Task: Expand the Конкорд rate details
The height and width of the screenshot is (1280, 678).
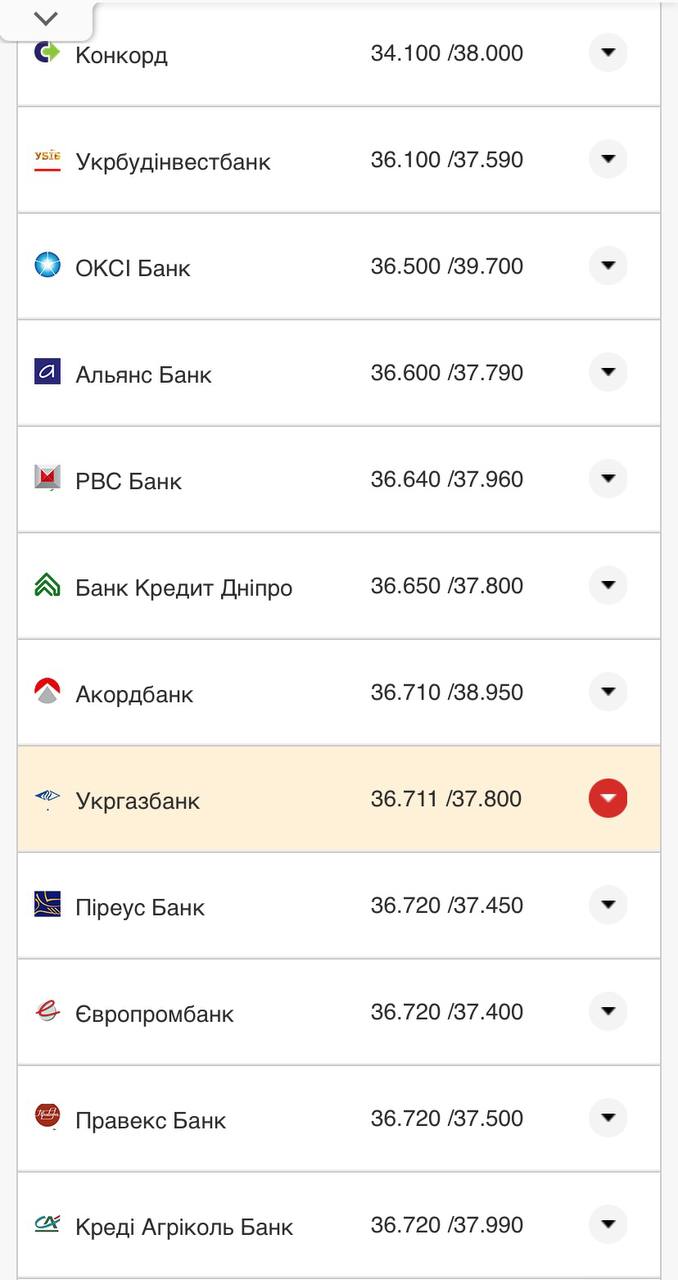Action: click(x=608, y=53)
